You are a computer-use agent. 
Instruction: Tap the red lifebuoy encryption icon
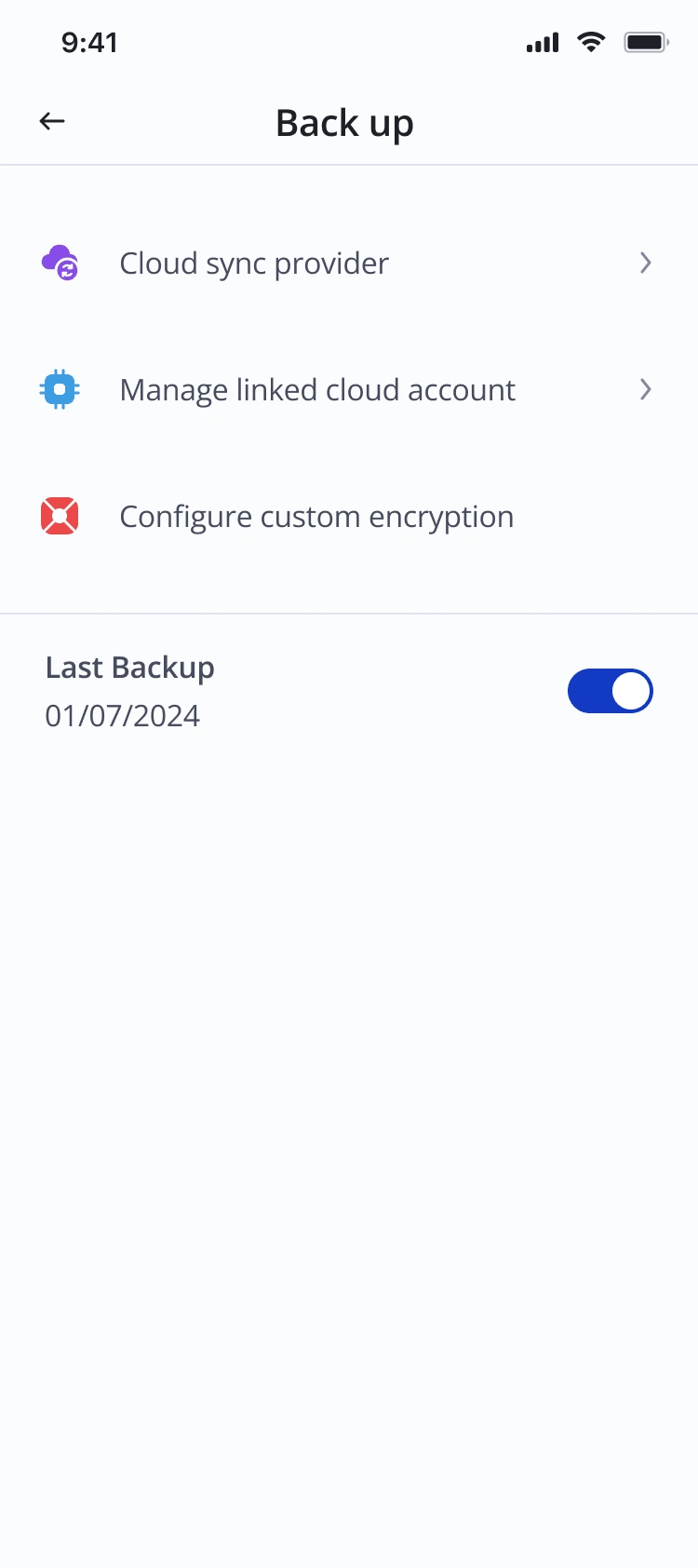tap(60, 516)
